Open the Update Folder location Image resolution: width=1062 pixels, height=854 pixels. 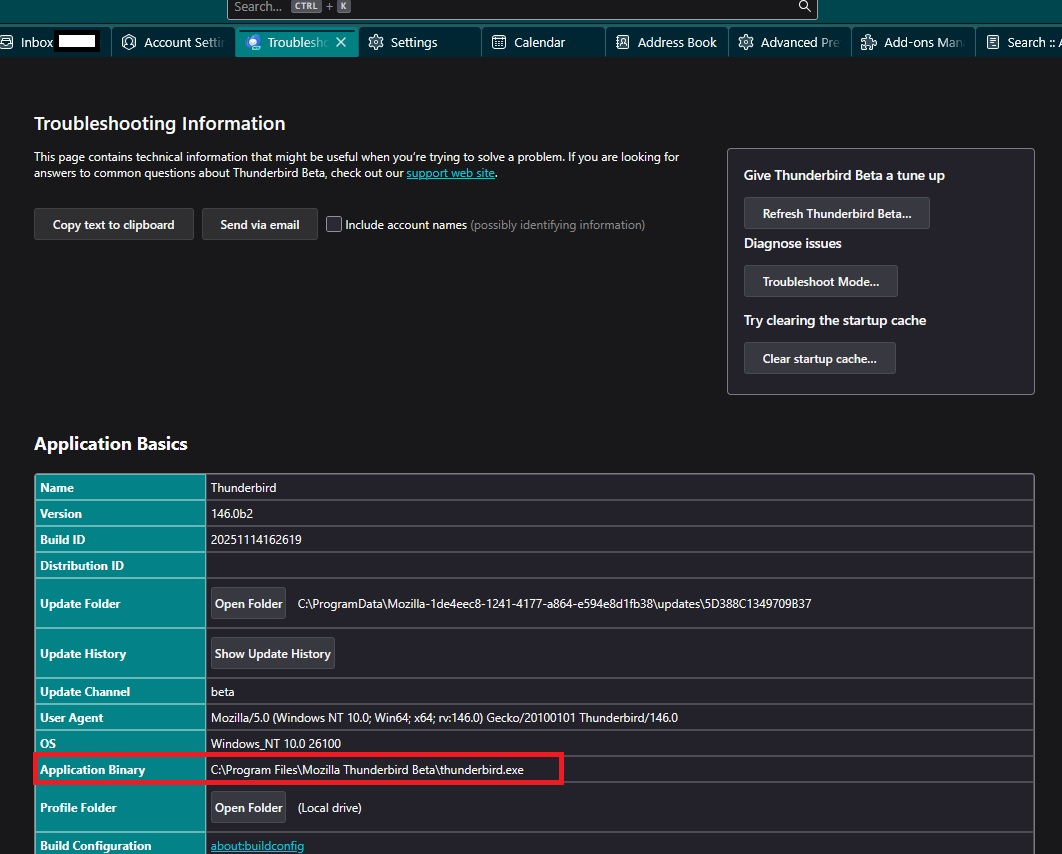pos(248,604)
